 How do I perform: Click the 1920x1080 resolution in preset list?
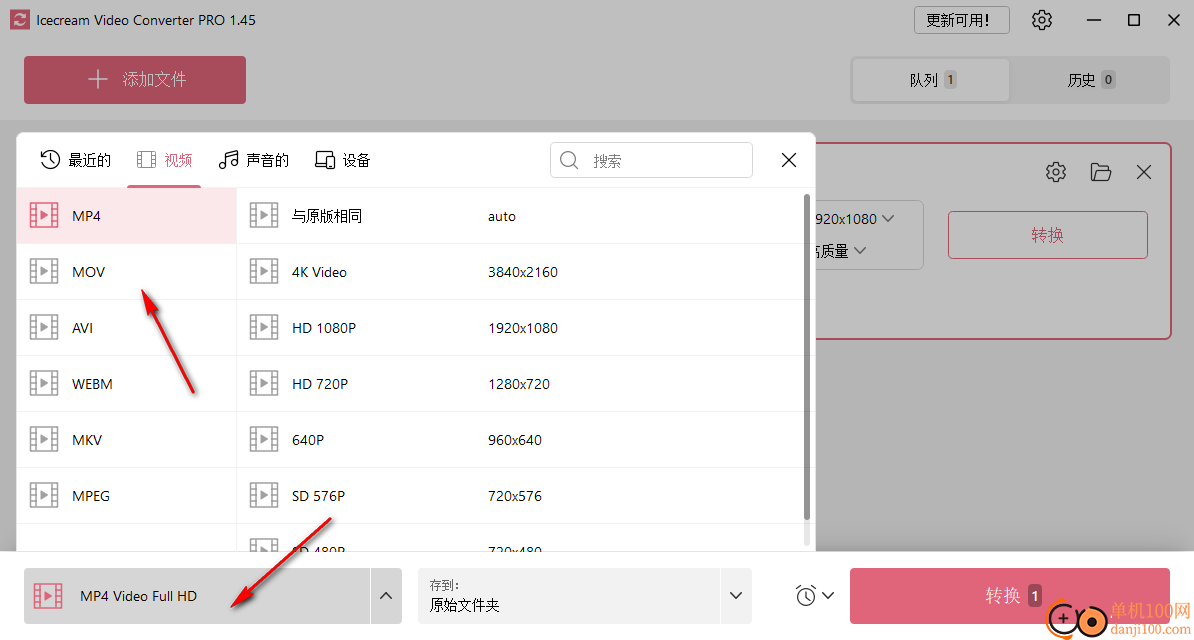click(x=522, y=328)
